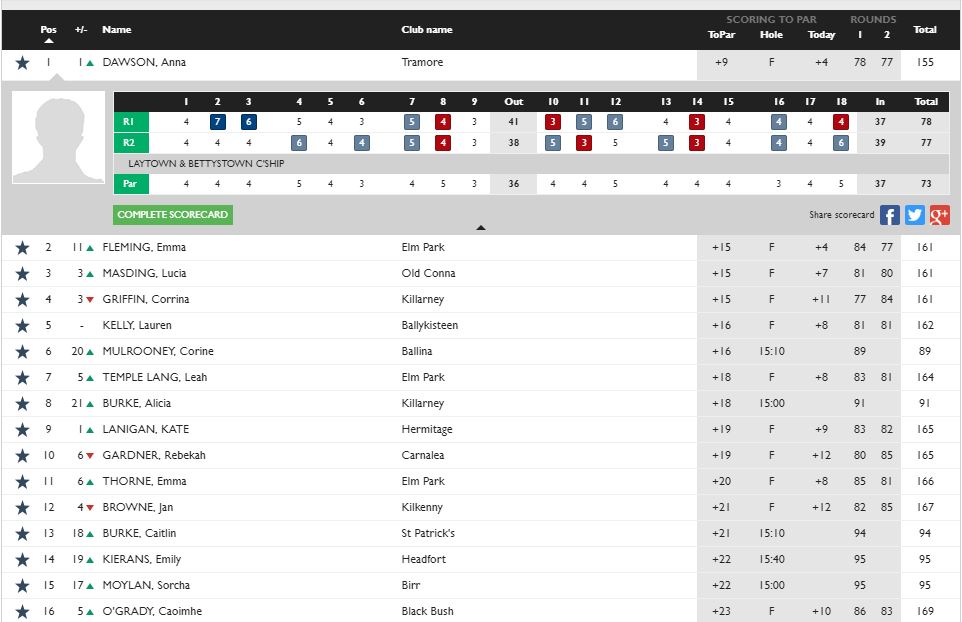The height and width of the screenshot is (622, 962).
Task: Click Anna Dawson's profile photo placeholder
Action: point(58,138)
